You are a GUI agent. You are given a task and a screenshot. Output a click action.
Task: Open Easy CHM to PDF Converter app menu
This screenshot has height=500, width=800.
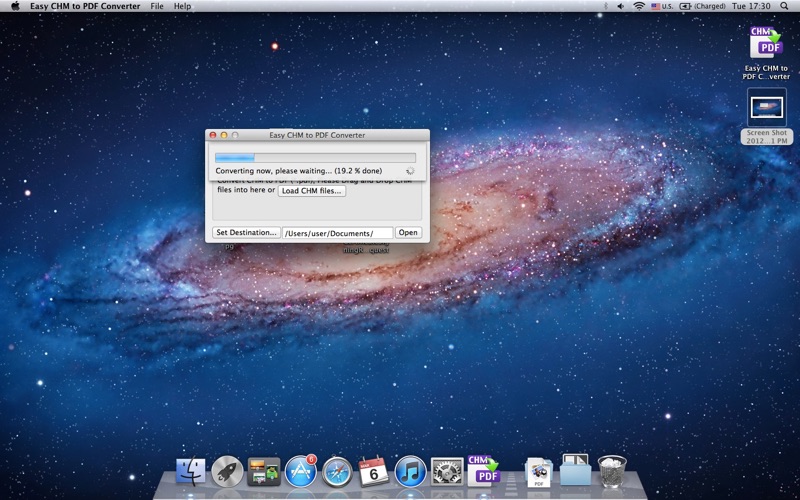click(85, 6)
